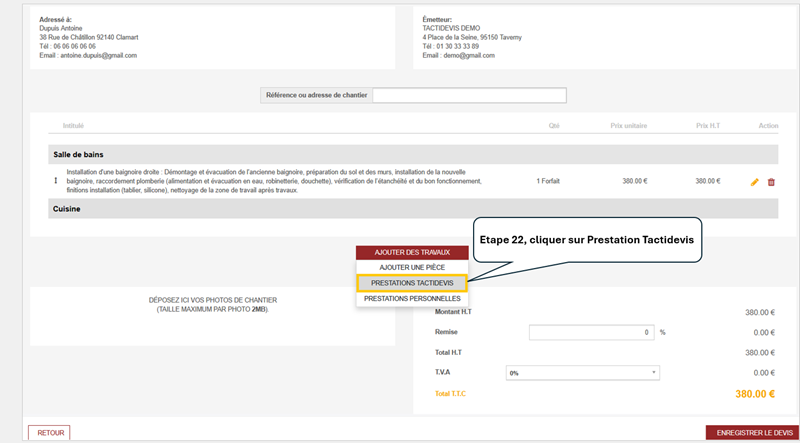Image resolution: width=800 pixels, height=443 pixels.
Task: Click the issuer phone 01 30 33 33 89
Action: coord(458,46)
